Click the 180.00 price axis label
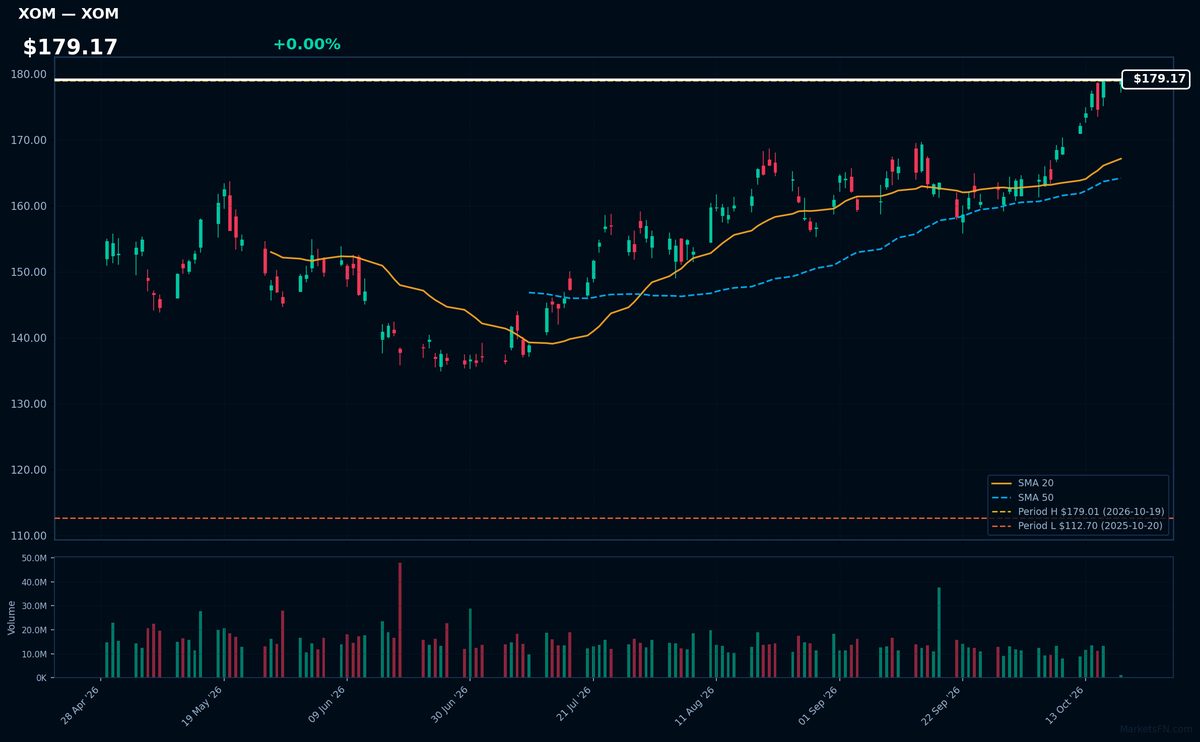This screenshot has height=742, width=1200. (28, 75)
